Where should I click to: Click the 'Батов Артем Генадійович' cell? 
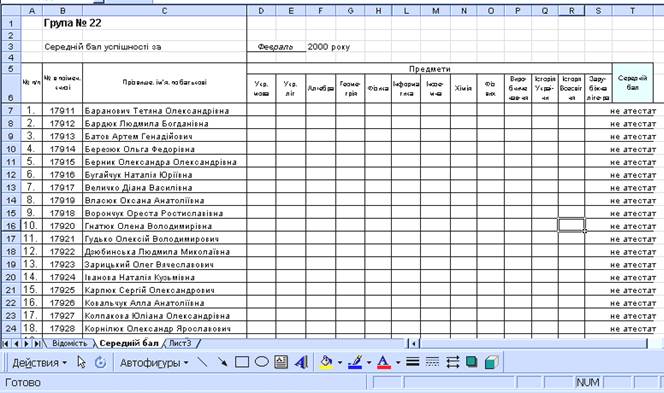coord(165,136)
